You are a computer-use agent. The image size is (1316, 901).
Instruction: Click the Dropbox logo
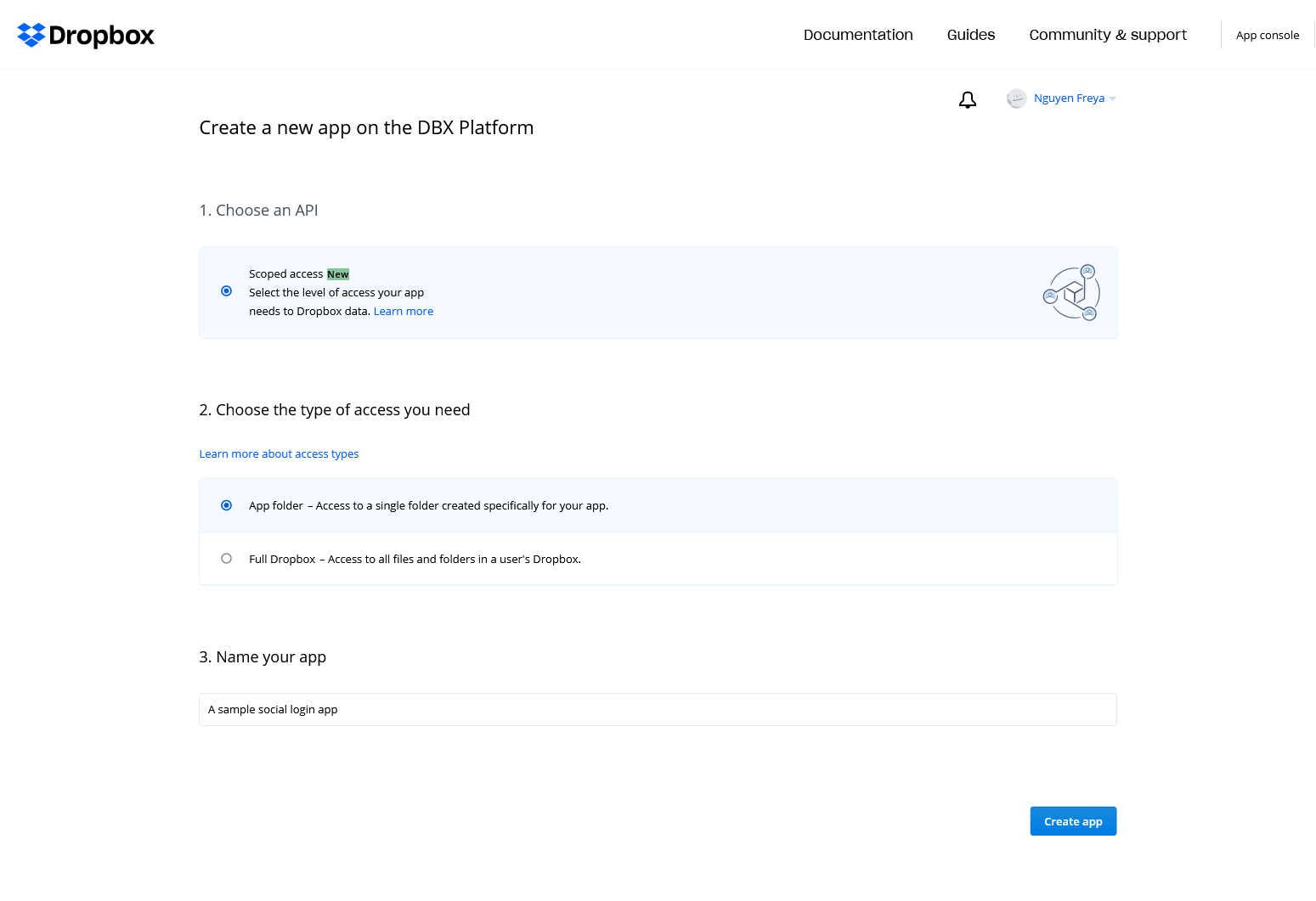86,35
